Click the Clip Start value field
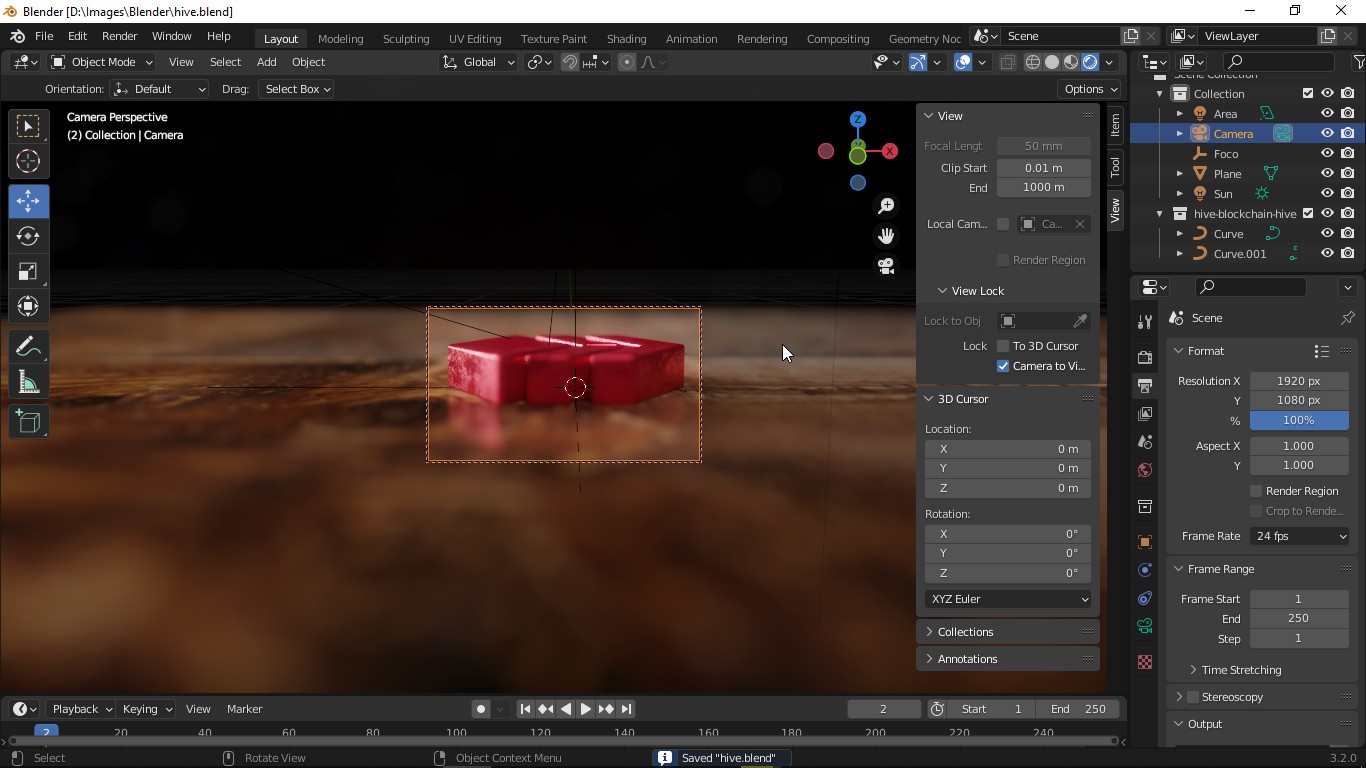This screenshot has width=1366, height=768. 1044,168
